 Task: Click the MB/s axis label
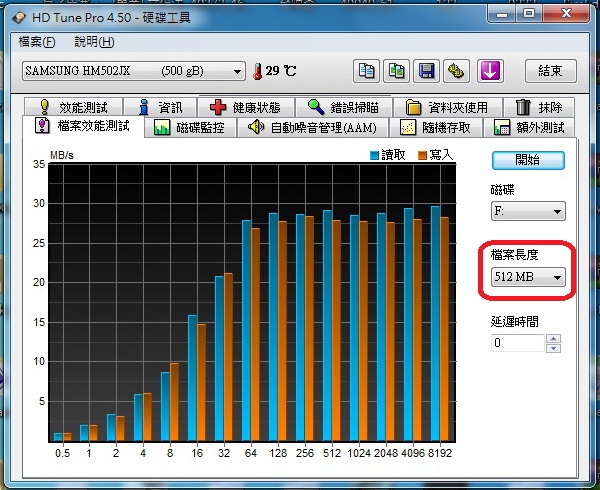(x=62, y=155)
